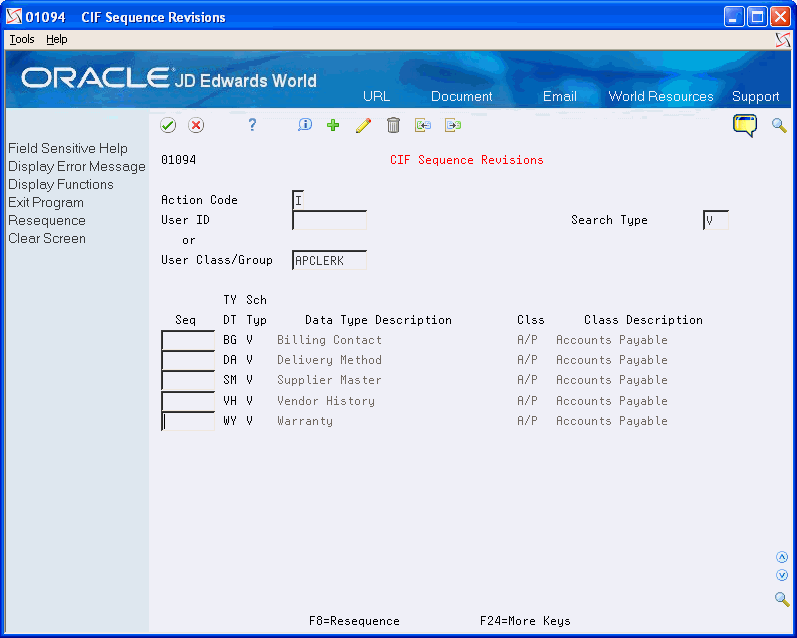The height and width of the screenshot is (638, 797).
Task: Click 'CIF Sequence Revisions' red title
Action: pyautogui.click(x=467, y=160)
